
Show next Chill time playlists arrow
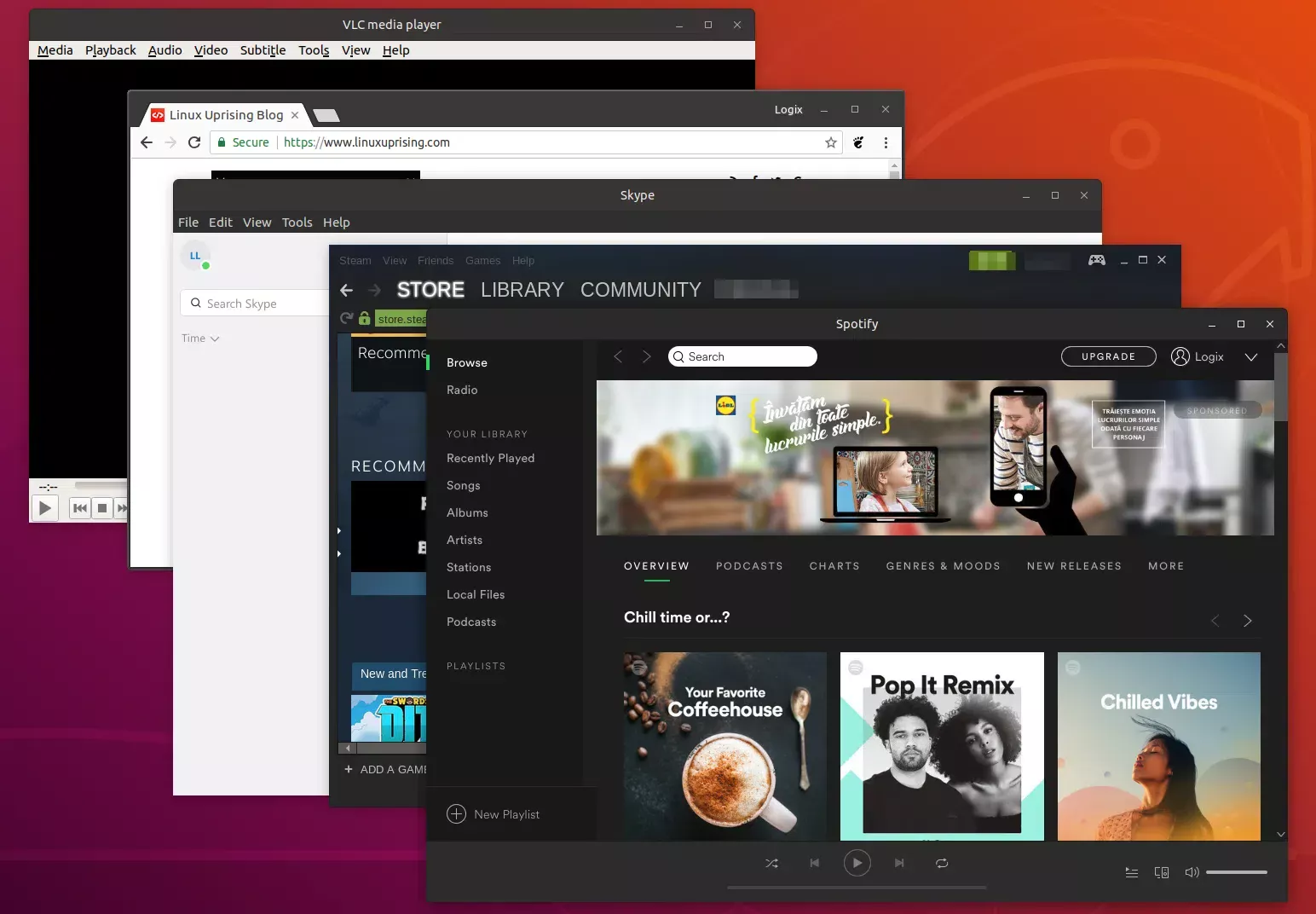pos(1248,621)
